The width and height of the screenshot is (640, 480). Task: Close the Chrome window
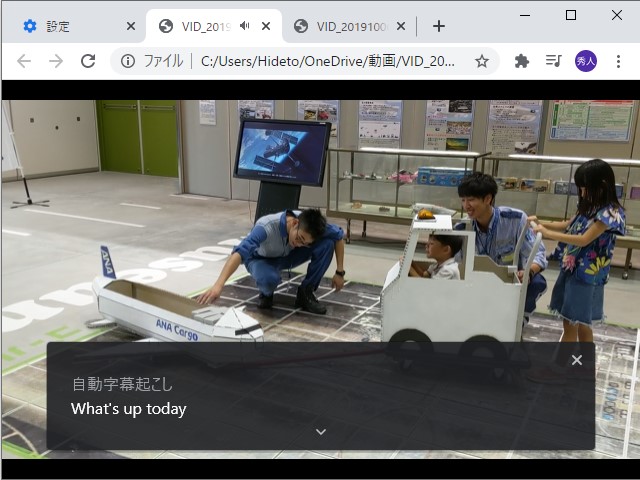pyautogui.click(x=617, y=16)
